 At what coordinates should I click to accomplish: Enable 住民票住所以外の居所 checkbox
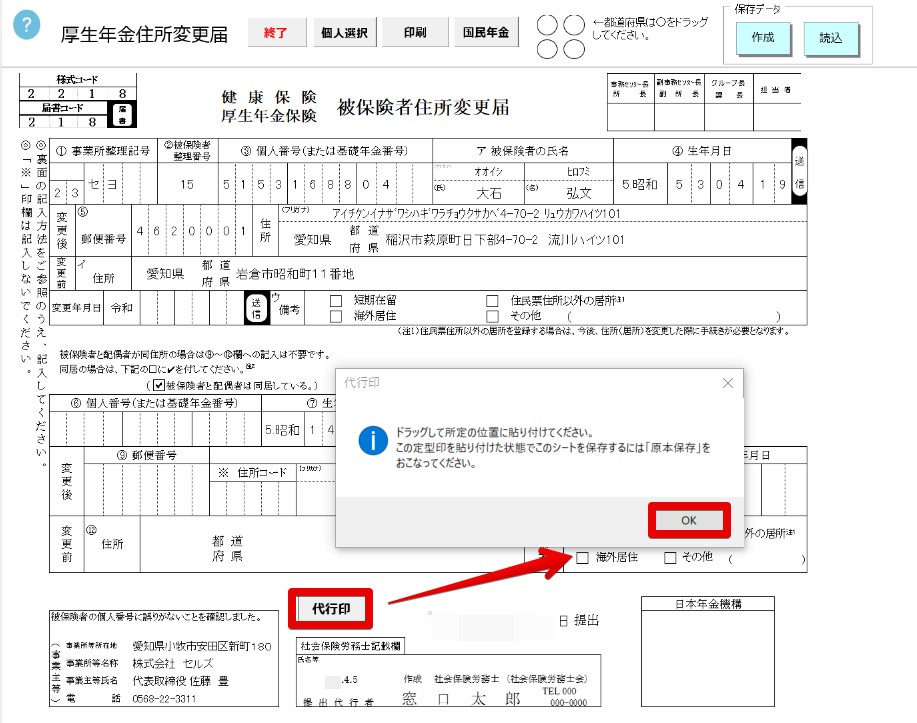(x=492, y=301)
